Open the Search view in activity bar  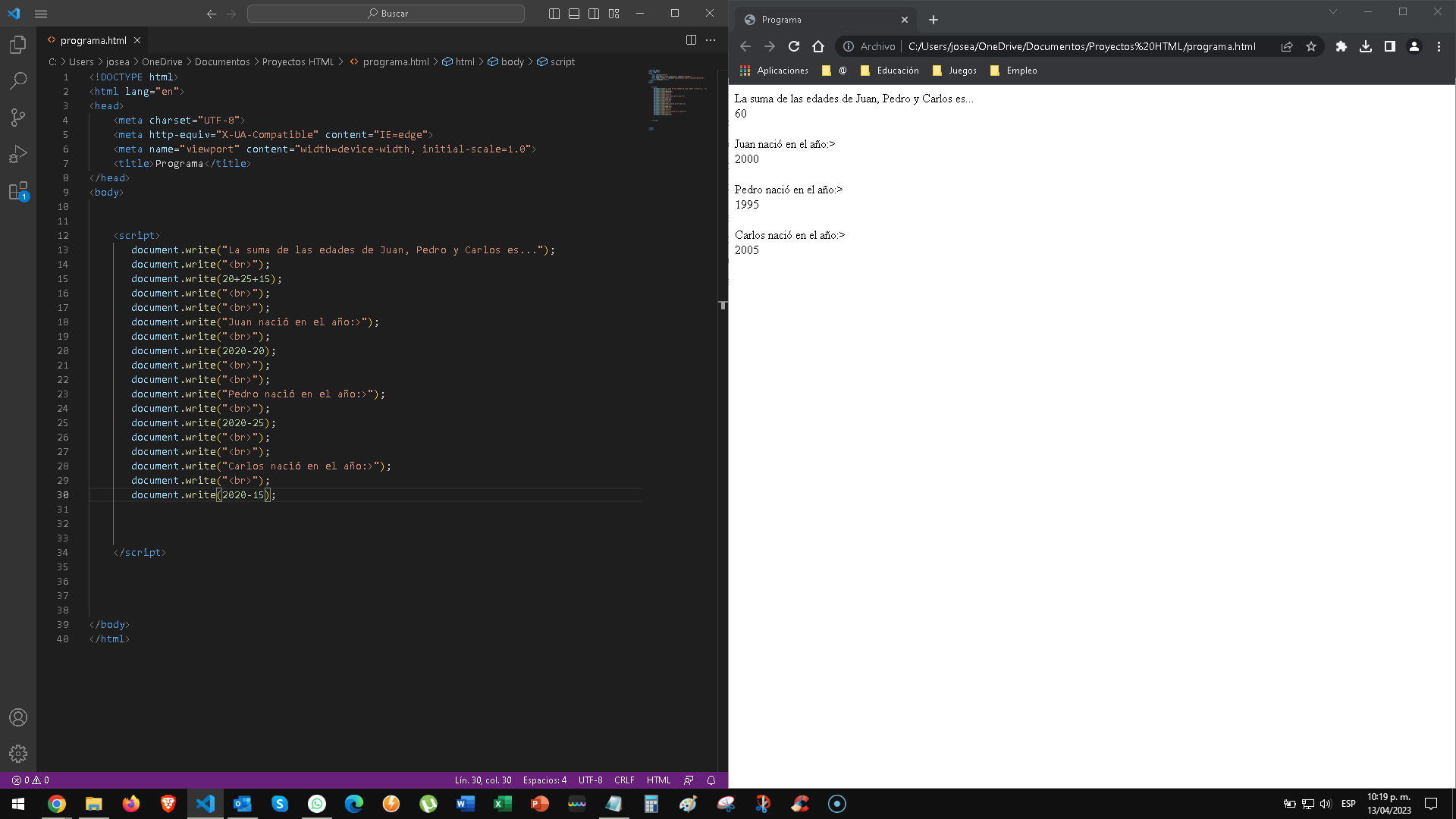coord(18,80)
